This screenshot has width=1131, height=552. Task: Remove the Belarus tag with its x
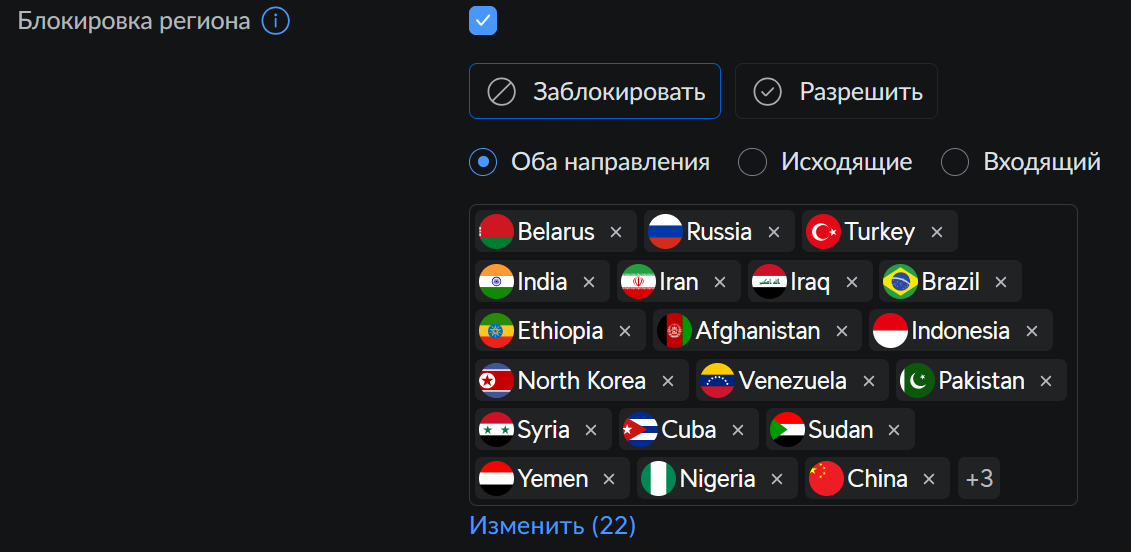point(616,232)
